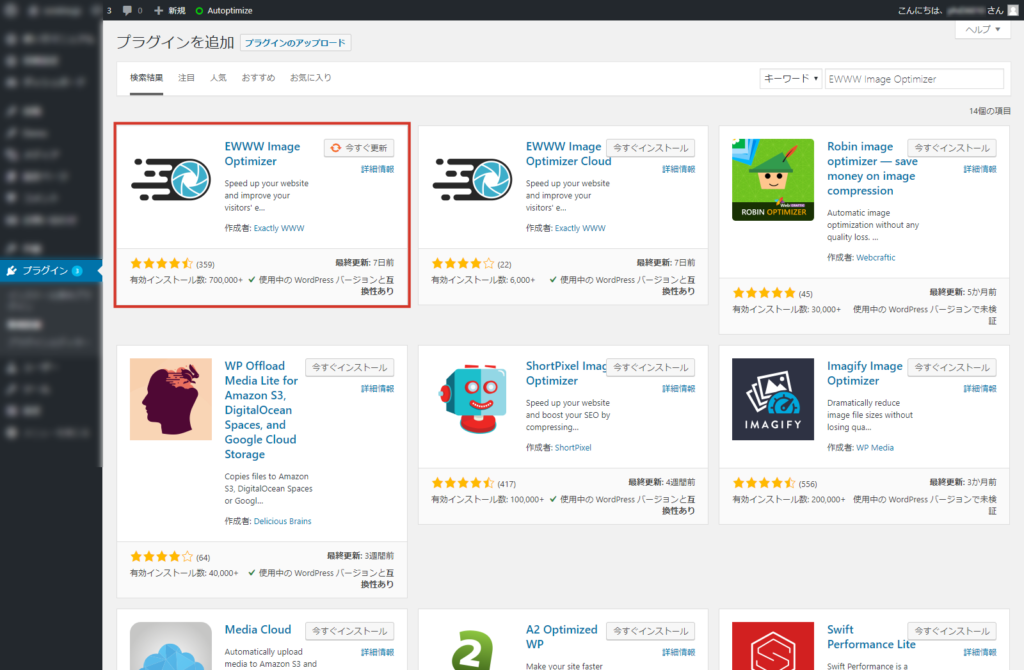View 詳細情報 for WP Offload Media Lite
The width and height of the screenshot is (1024, 670).
[x=377, y=389]
